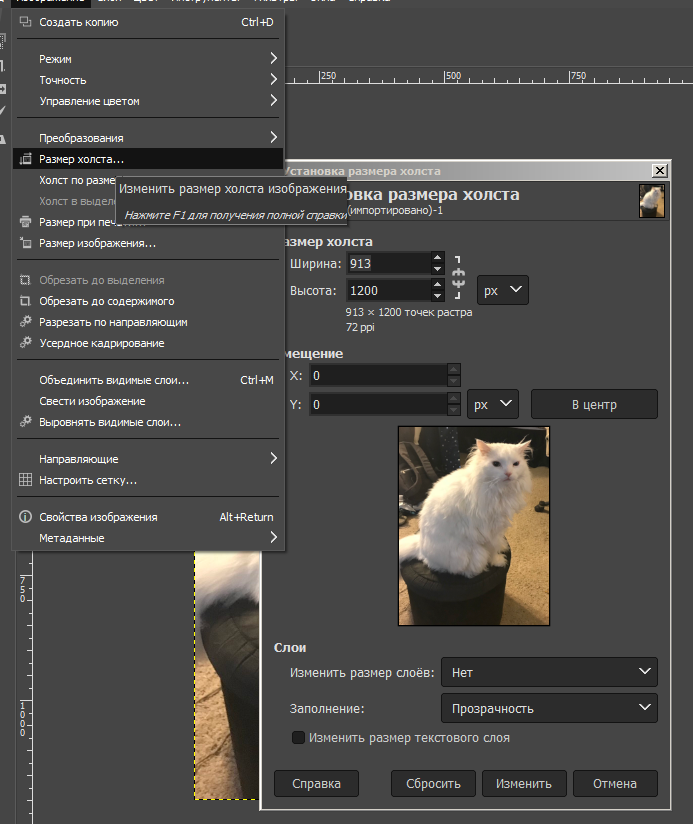Image resolution: width=693 pixels, height=824 pixels.
Task: Open the canvas size unit px dropdown
Action: (503, 290)
